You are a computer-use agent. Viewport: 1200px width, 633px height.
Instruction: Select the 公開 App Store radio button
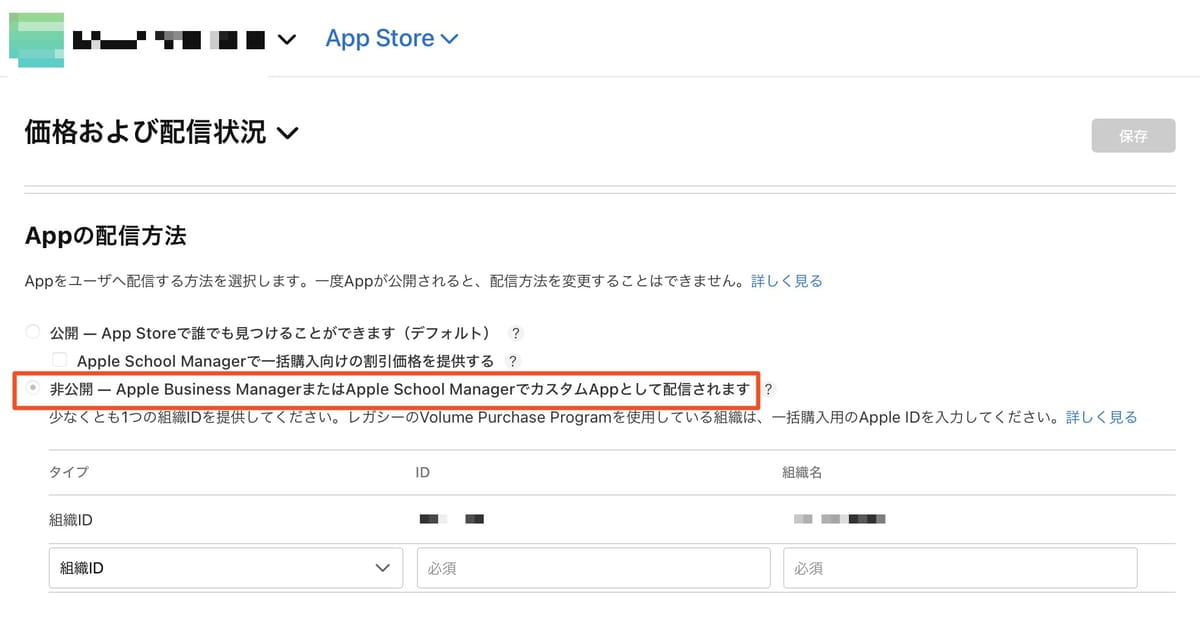pyautogui.click(x=33, y=332)
